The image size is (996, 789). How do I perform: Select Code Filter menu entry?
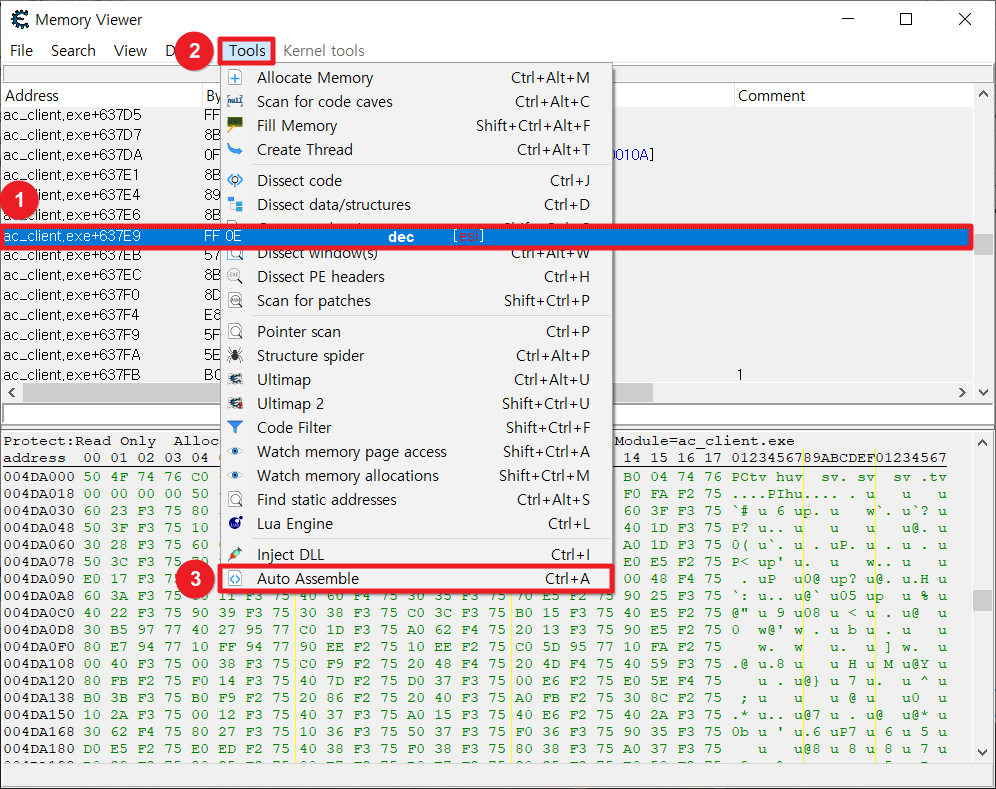coord(415,427)
